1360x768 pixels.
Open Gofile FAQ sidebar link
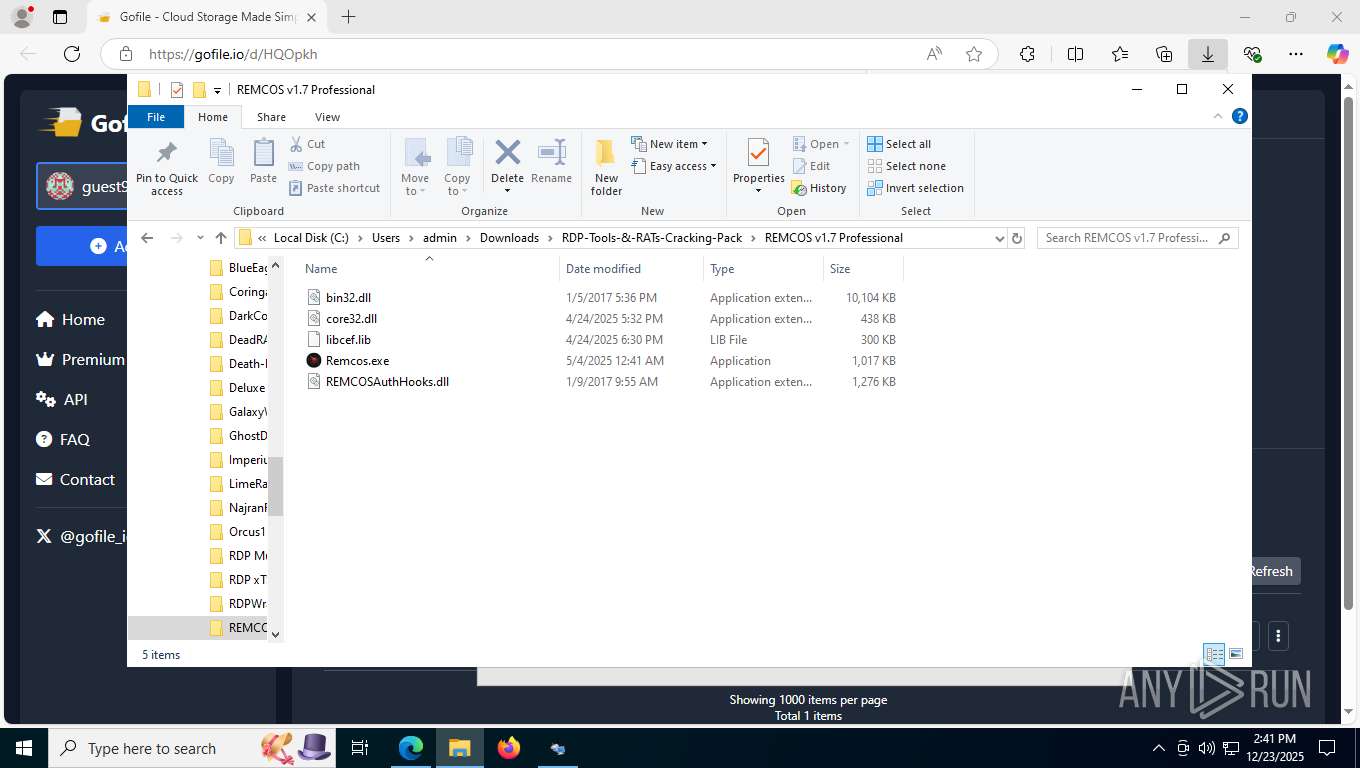click(x=63, y=440)
